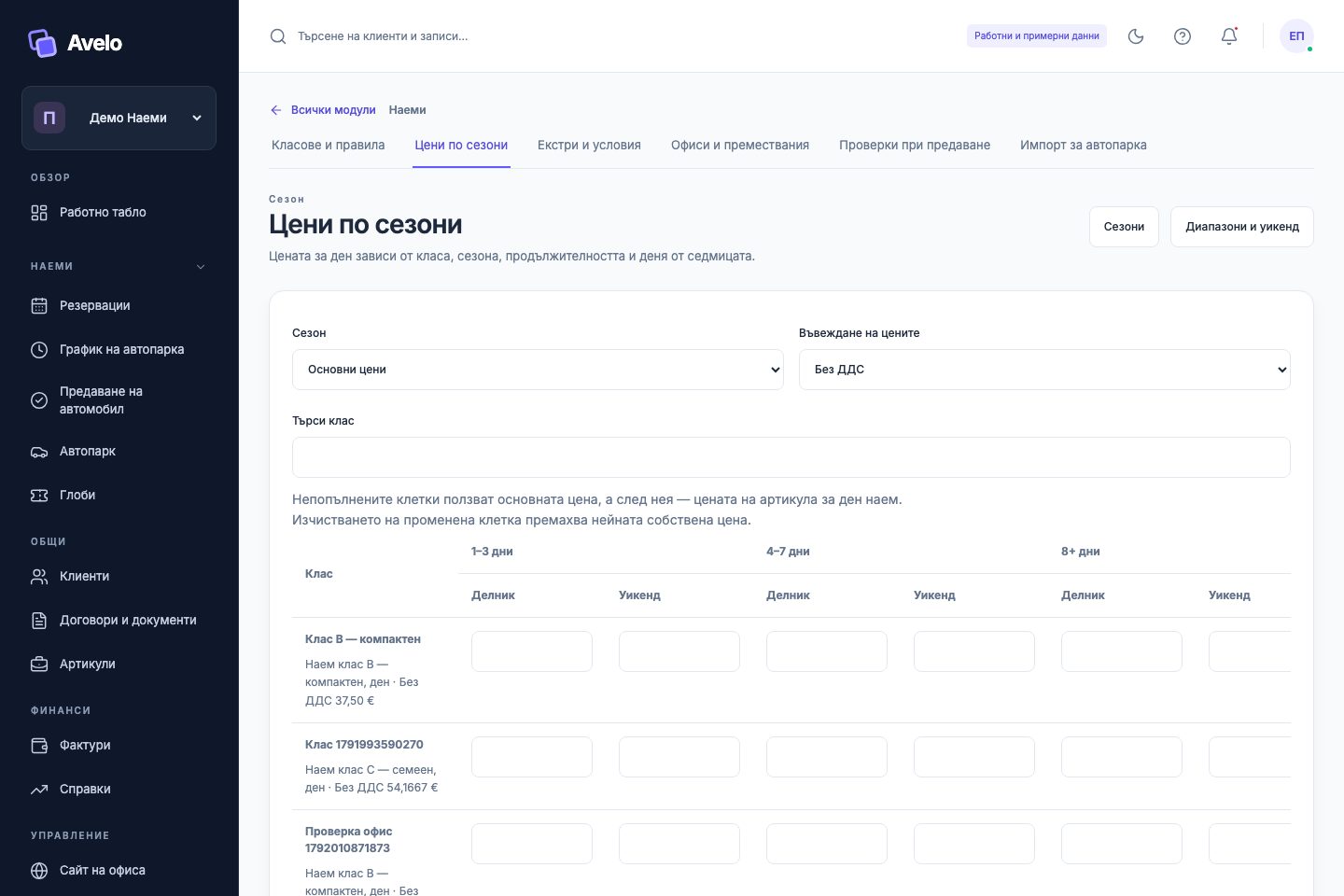
Task: Open the Сезон dropdown (Основни цени)
Action: [538, 370]
